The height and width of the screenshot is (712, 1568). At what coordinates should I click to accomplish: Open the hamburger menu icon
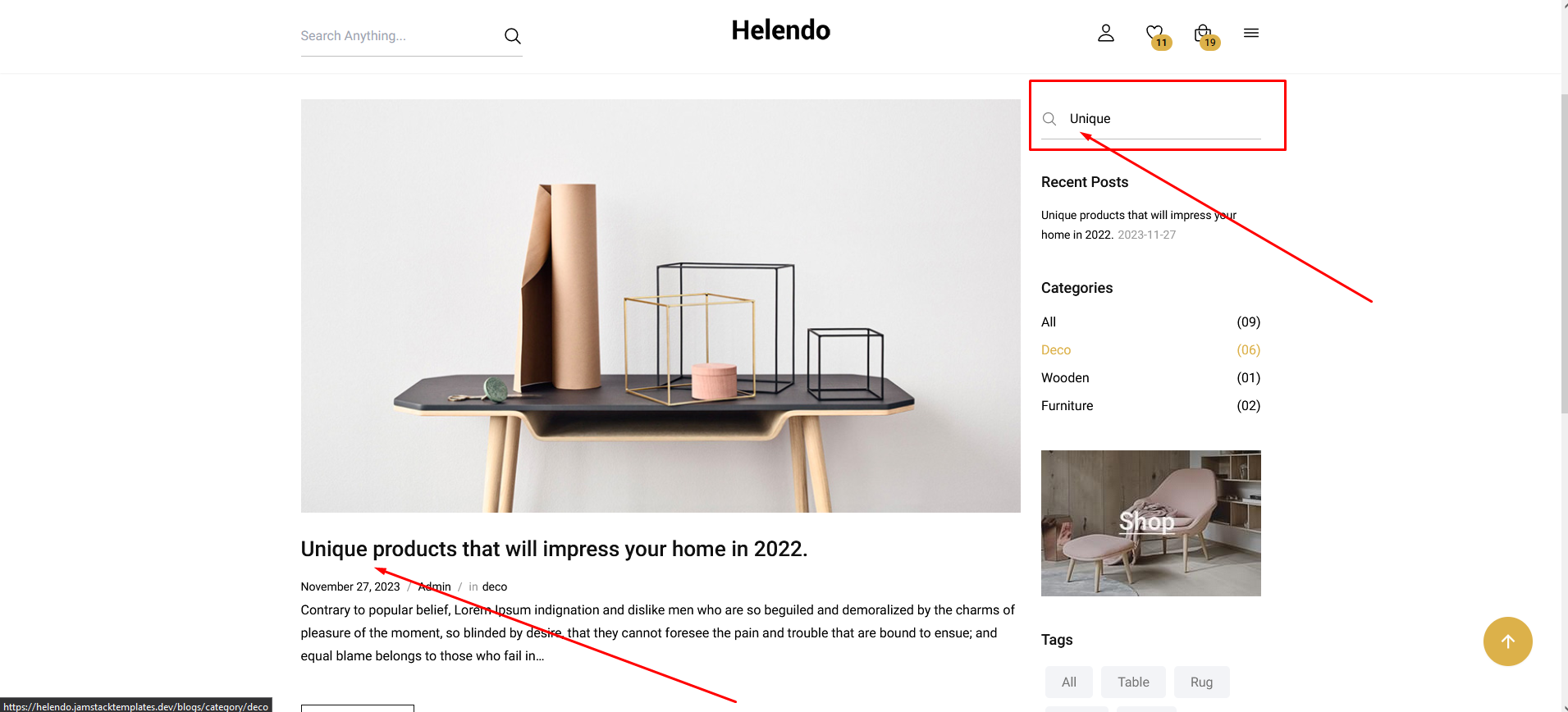point(1251,33)
